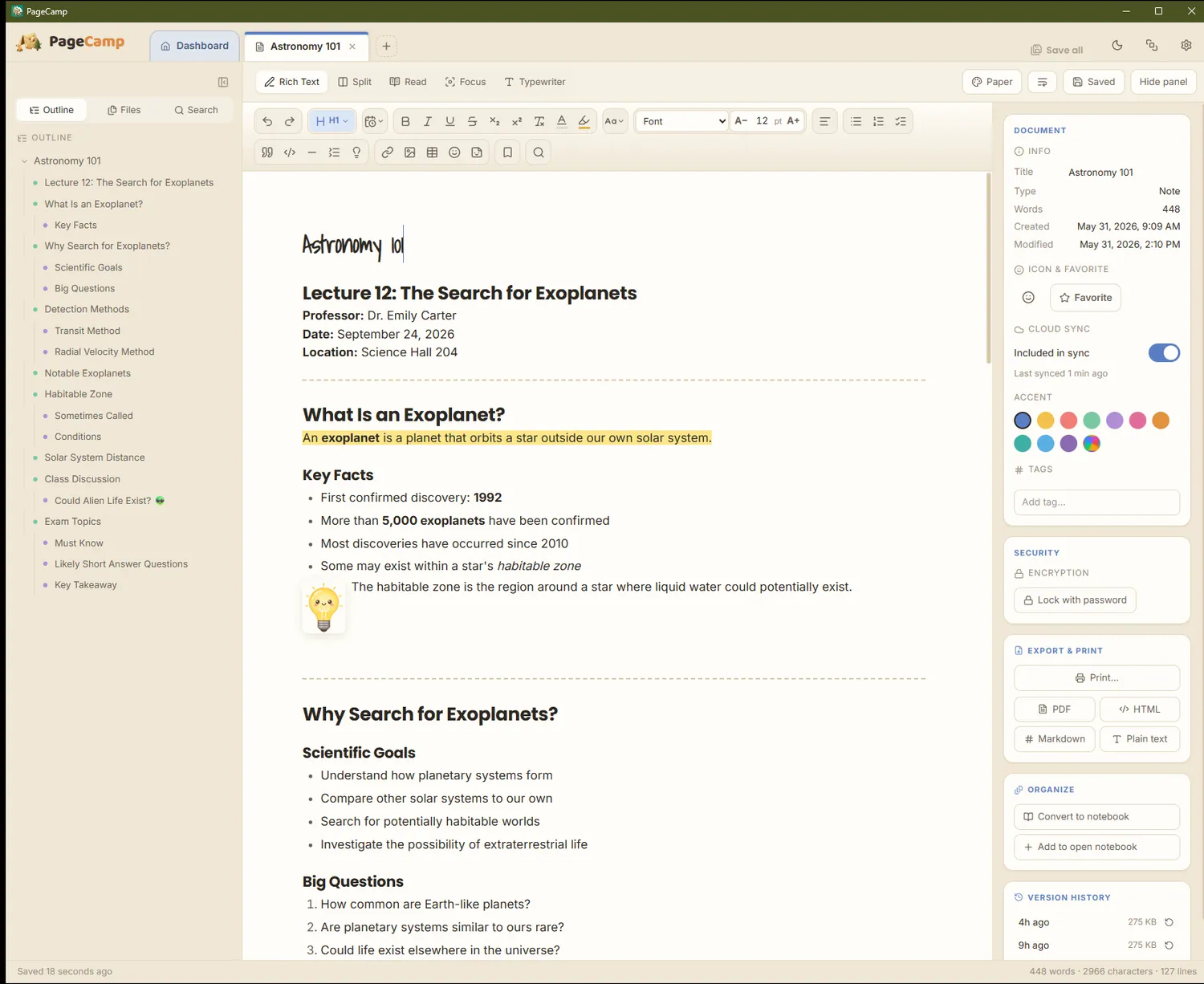The image size is (1204, 984).
Task: Switch to dark mode
Action: [x=1117, y=46]
